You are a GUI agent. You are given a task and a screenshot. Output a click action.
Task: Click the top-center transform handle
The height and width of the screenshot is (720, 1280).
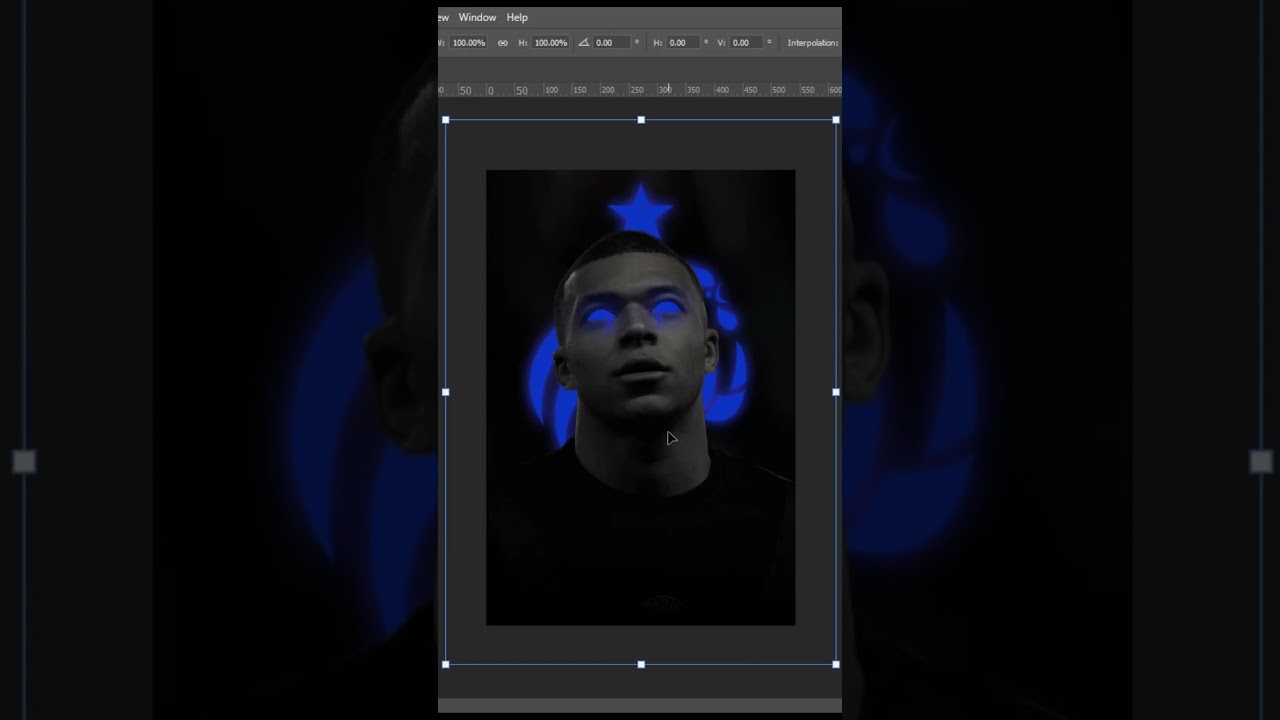pyautogui.click(x=641, y=120)
